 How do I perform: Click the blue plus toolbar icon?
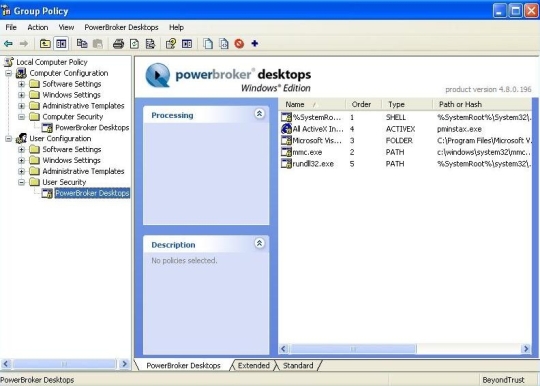(x=255, y=43)
